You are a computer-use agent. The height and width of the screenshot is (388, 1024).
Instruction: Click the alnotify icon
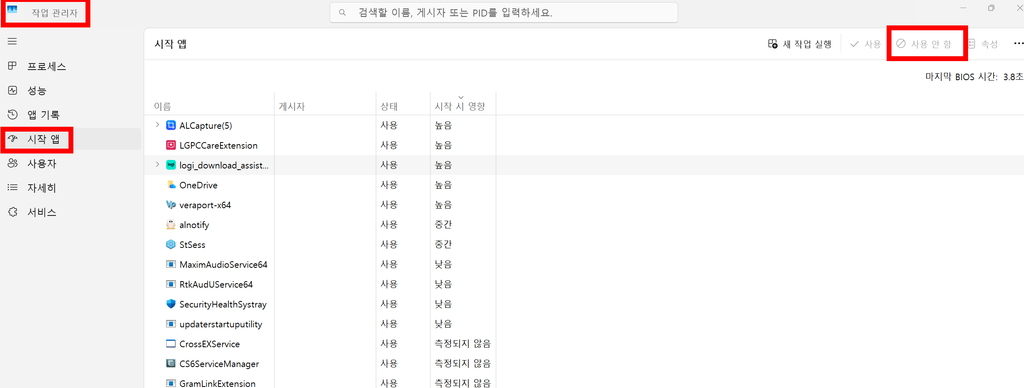171,225
